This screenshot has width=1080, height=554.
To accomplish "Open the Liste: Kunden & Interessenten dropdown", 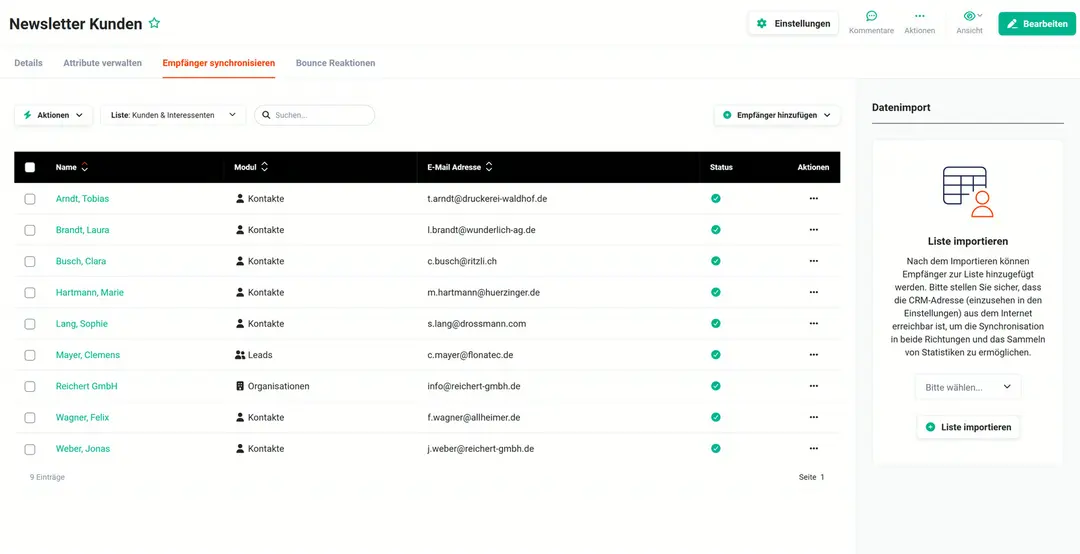I will coord(173,115).
